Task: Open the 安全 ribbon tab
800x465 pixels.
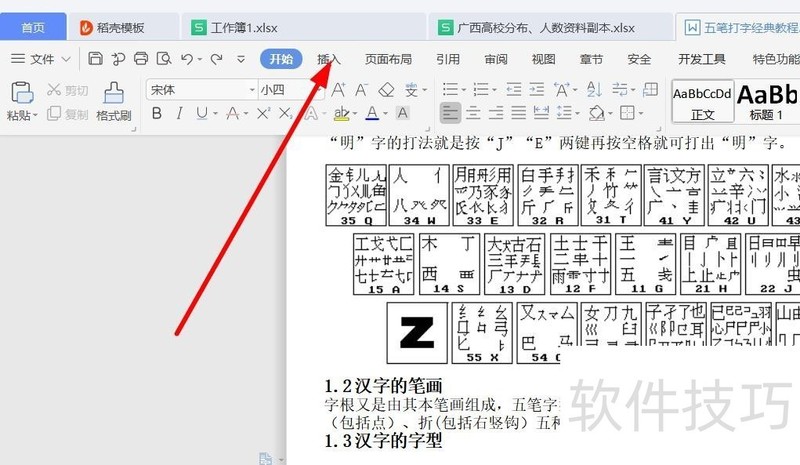Action: pos(639,59)
